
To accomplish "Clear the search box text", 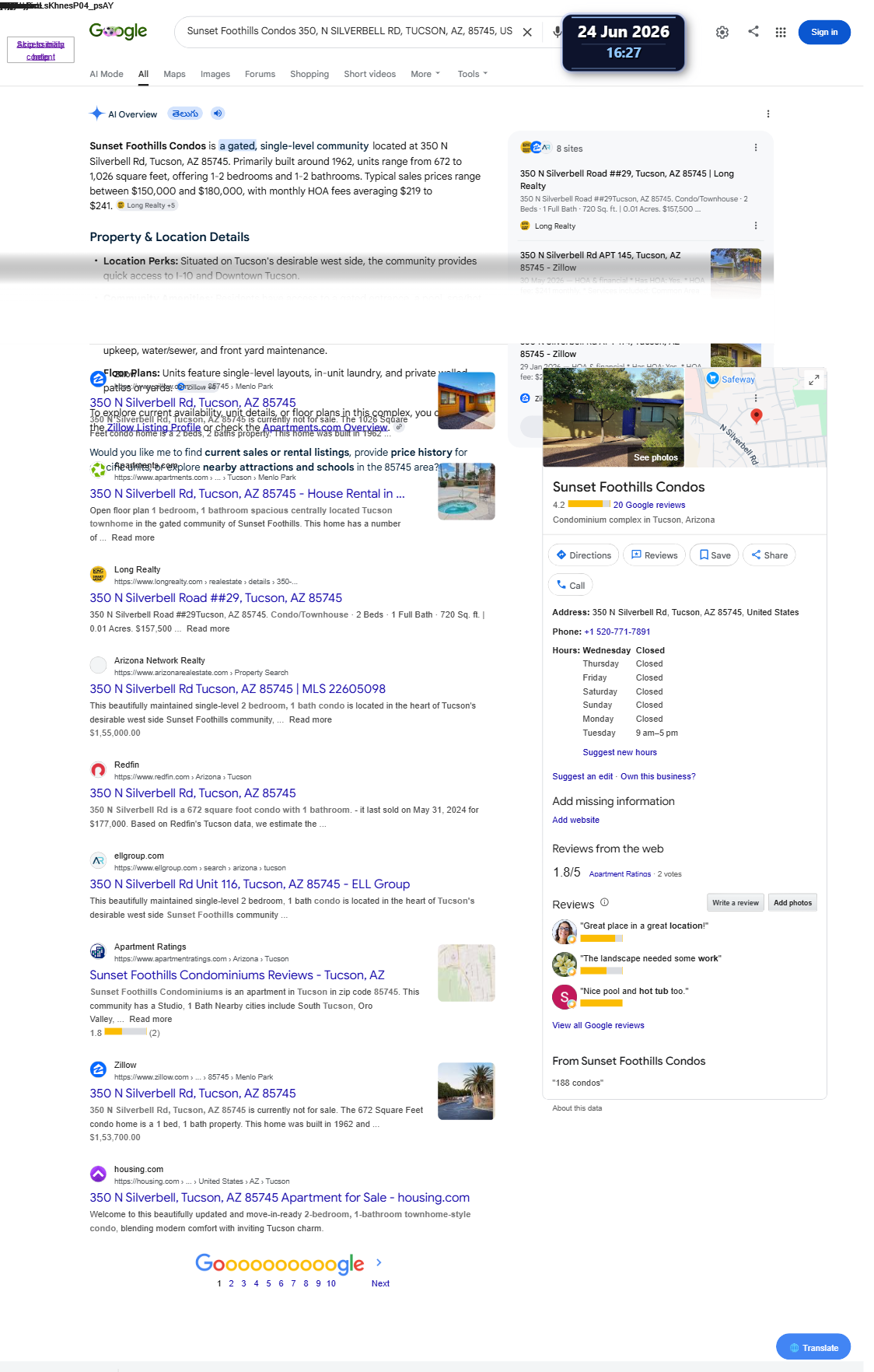I will [x=527, y=32].
